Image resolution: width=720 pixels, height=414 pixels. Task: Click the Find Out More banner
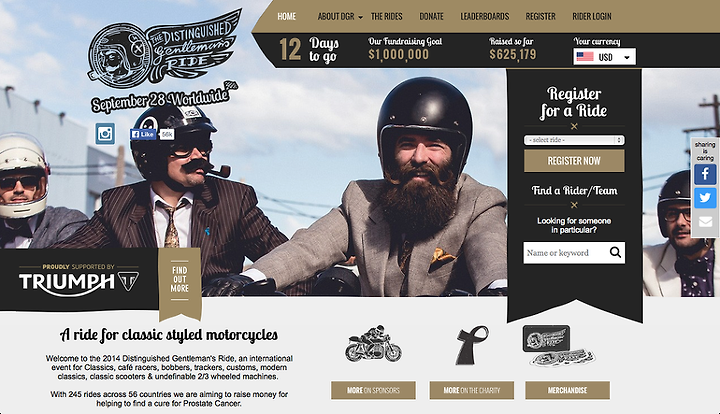(180, 280)
